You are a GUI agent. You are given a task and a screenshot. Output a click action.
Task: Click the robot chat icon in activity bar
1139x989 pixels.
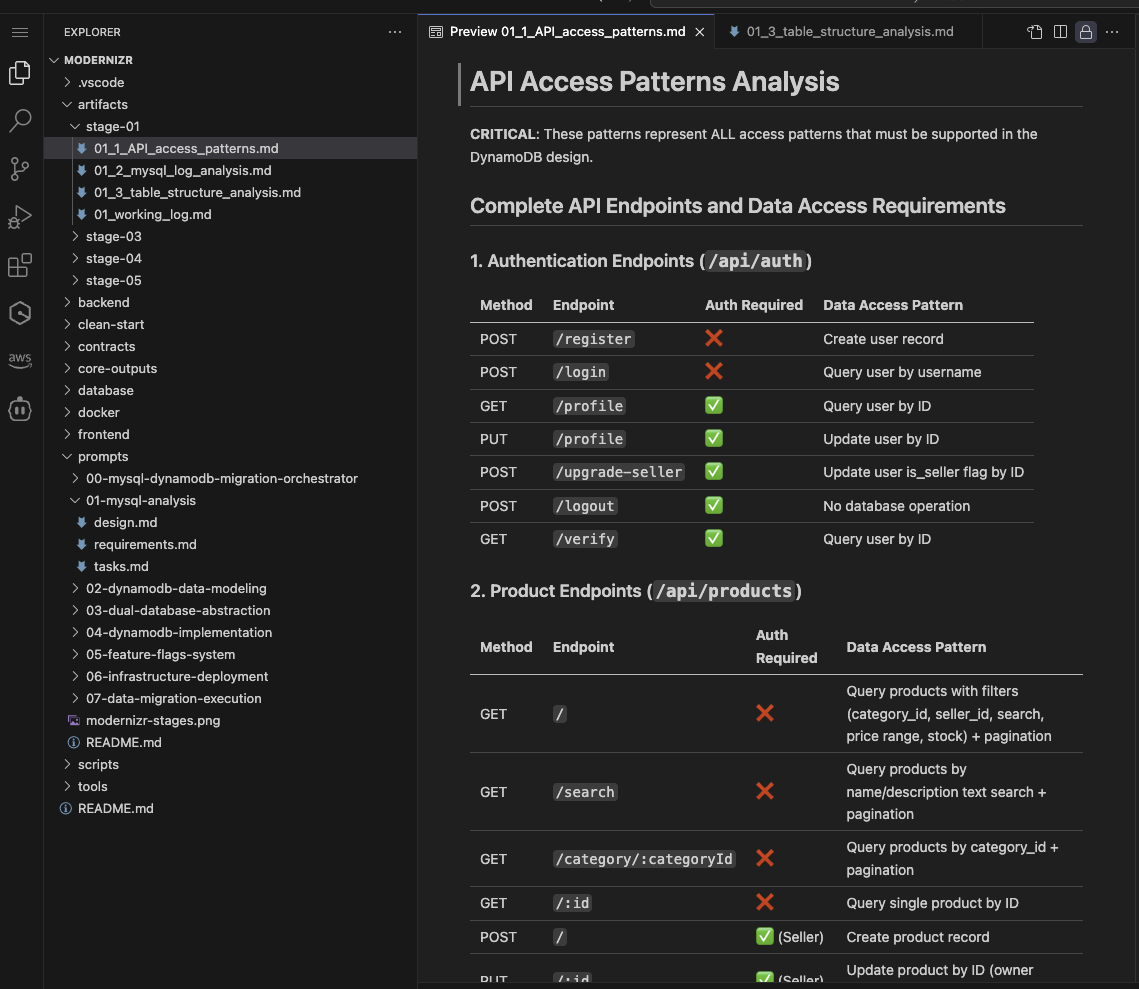[20, 409]
